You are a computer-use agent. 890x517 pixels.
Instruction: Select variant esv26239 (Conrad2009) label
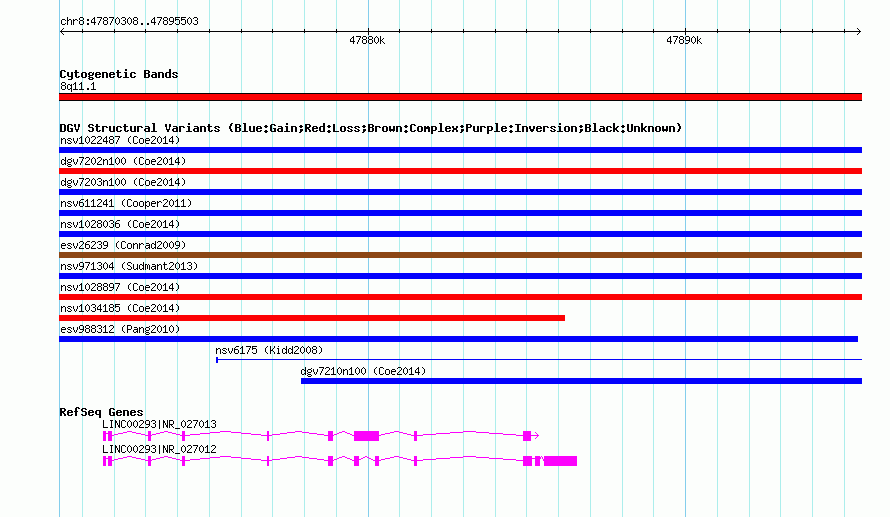point(123,245)
